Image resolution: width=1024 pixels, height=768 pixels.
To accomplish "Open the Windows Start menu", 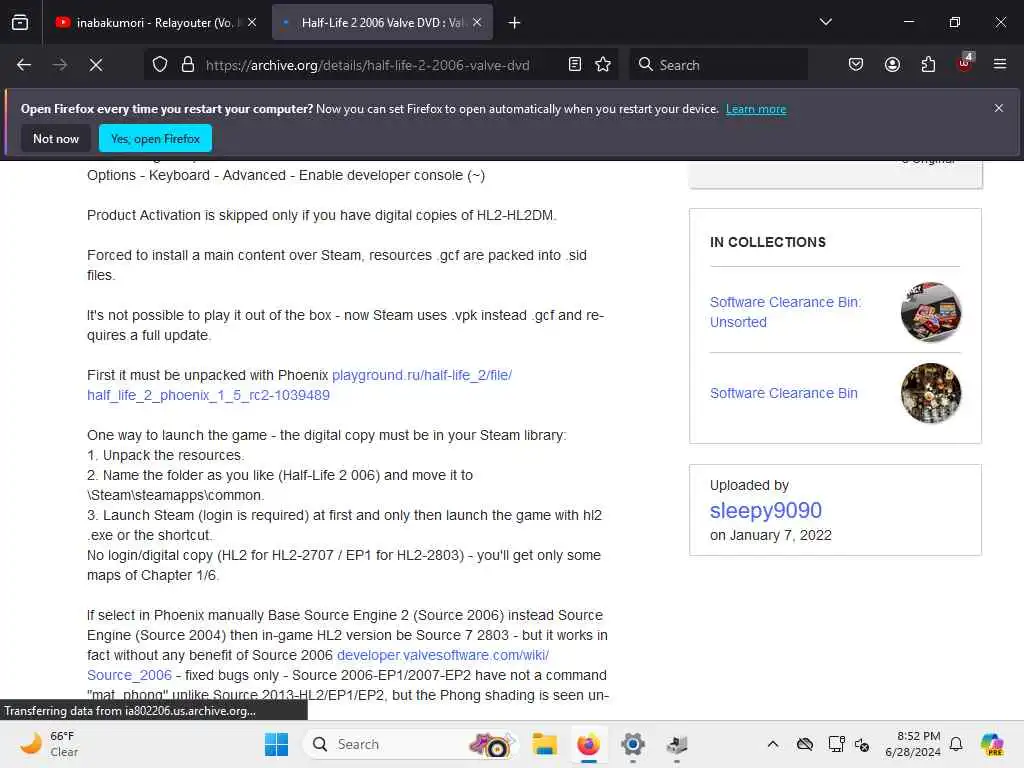I will pos(276,744).
